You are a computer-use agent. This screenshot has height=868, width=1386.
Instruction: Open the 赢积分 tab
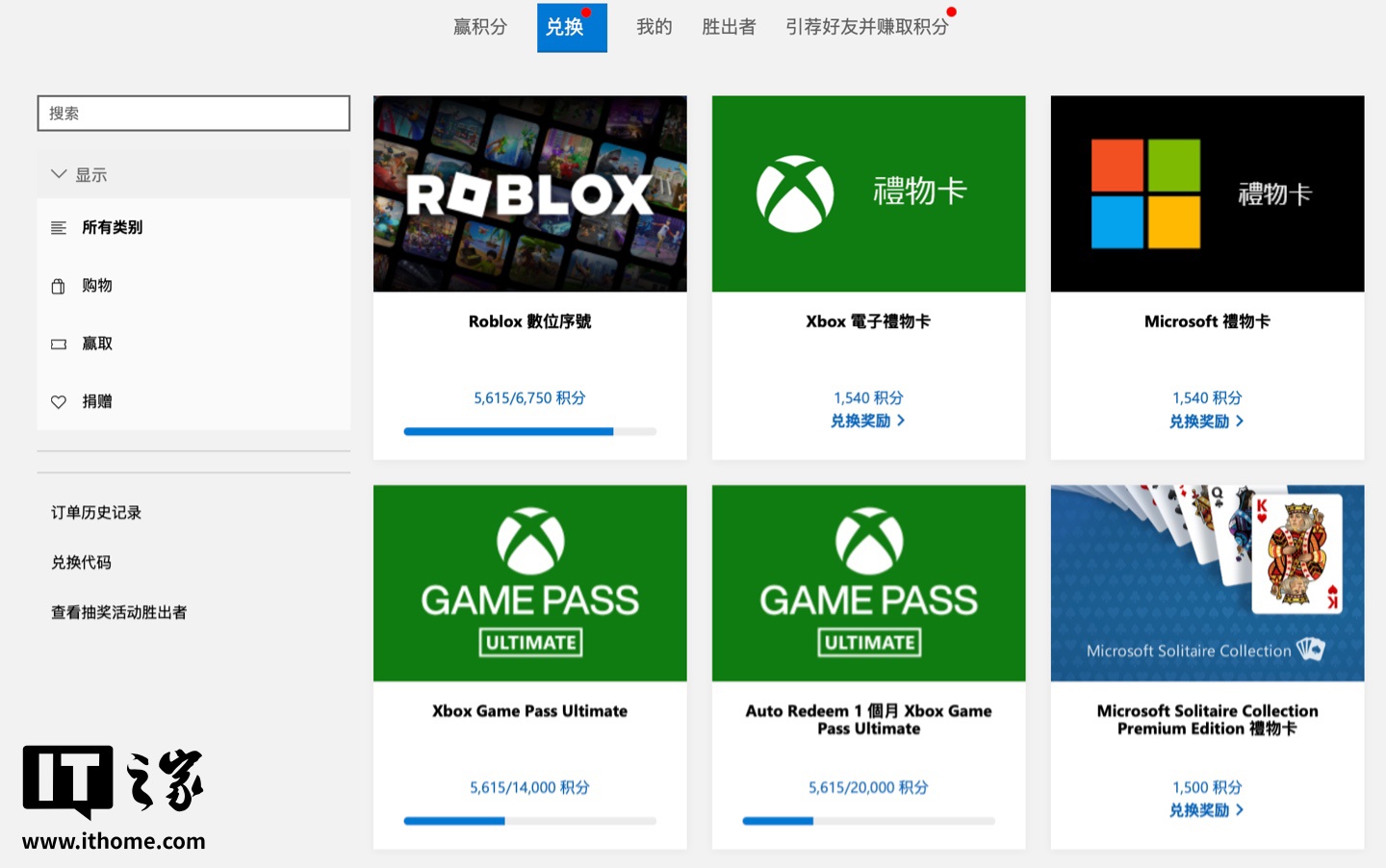click(x=480, y=27)
